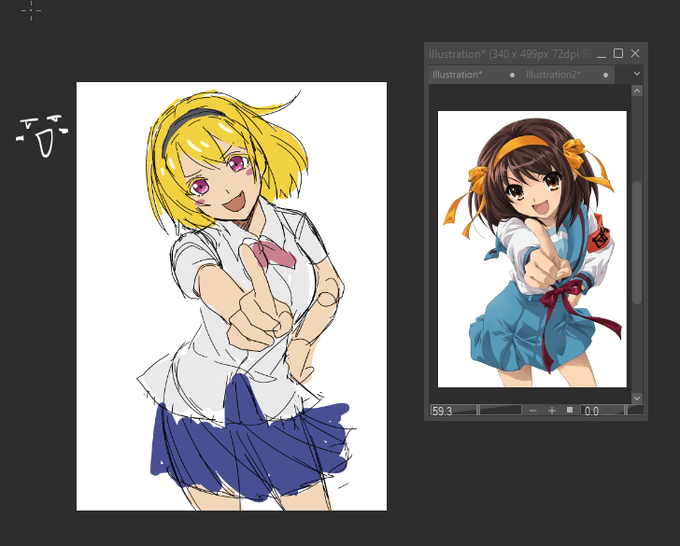This screenshot has width=680, height=546.
Task: Click the vertical scrollbar up arrow
Action: click(637, 91)
